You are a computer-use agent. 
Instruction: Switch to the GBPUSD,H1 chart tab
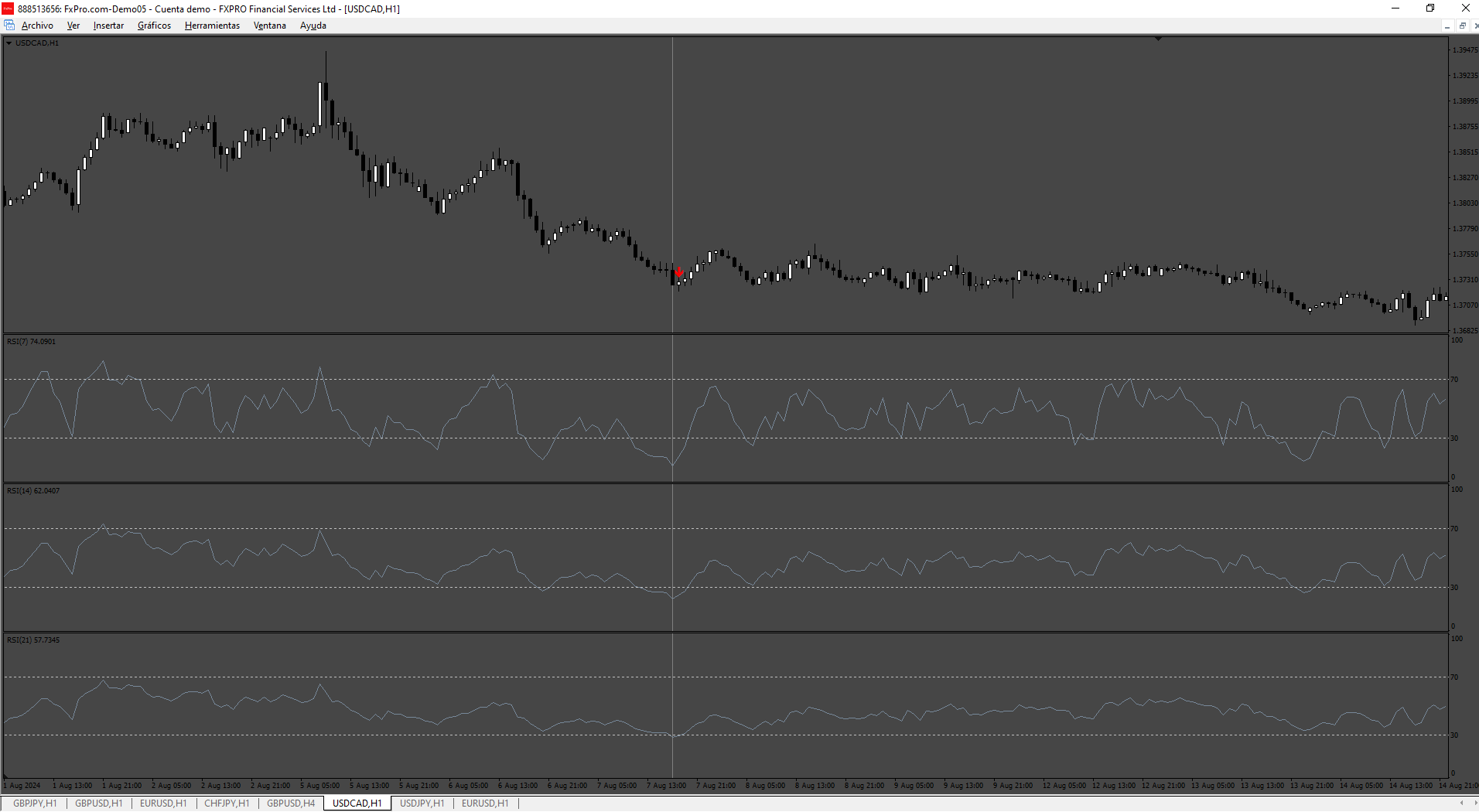coord(99,803)
